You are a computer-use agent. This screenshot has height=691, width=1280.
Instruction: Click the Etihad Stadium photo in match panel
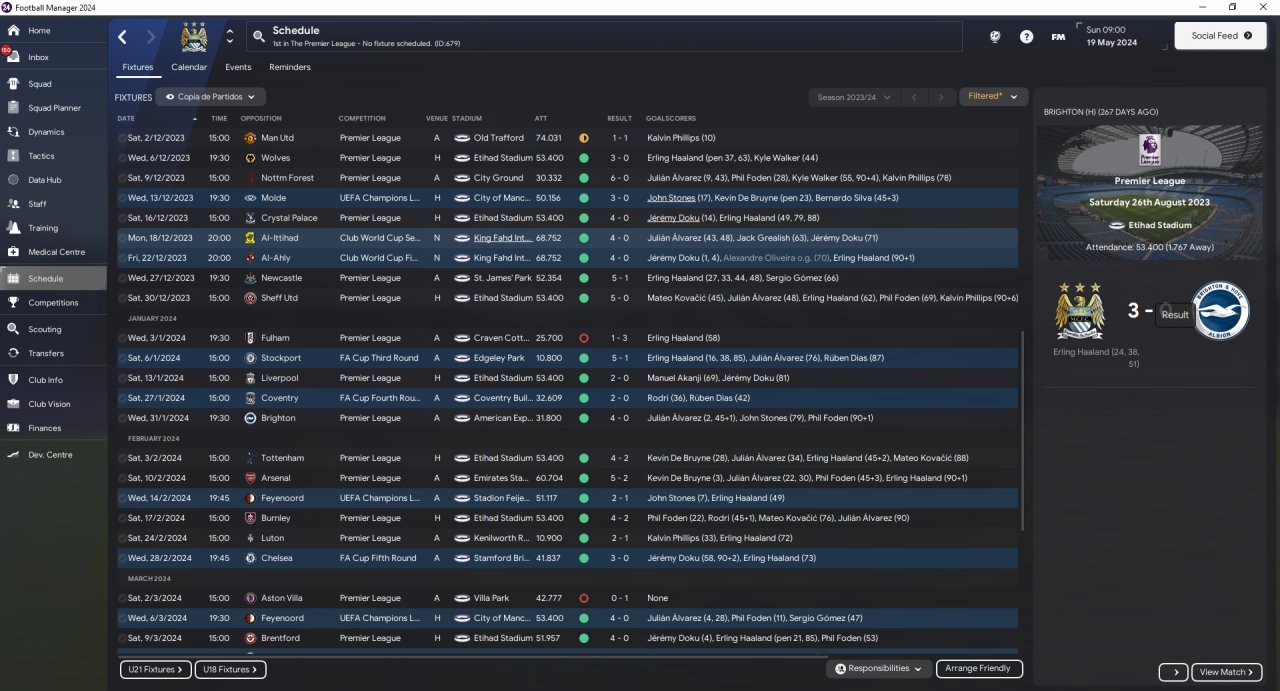(1149, 192)
